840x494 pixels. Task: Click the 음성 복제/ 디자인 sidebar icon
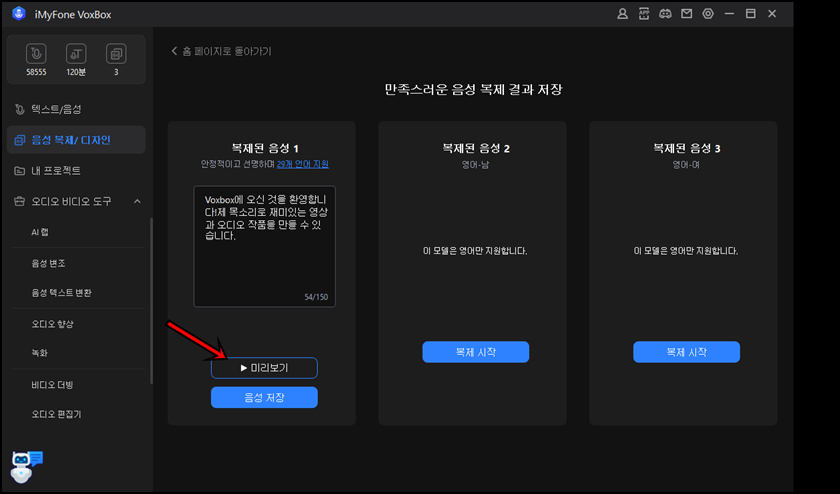(x=19, y=140)
